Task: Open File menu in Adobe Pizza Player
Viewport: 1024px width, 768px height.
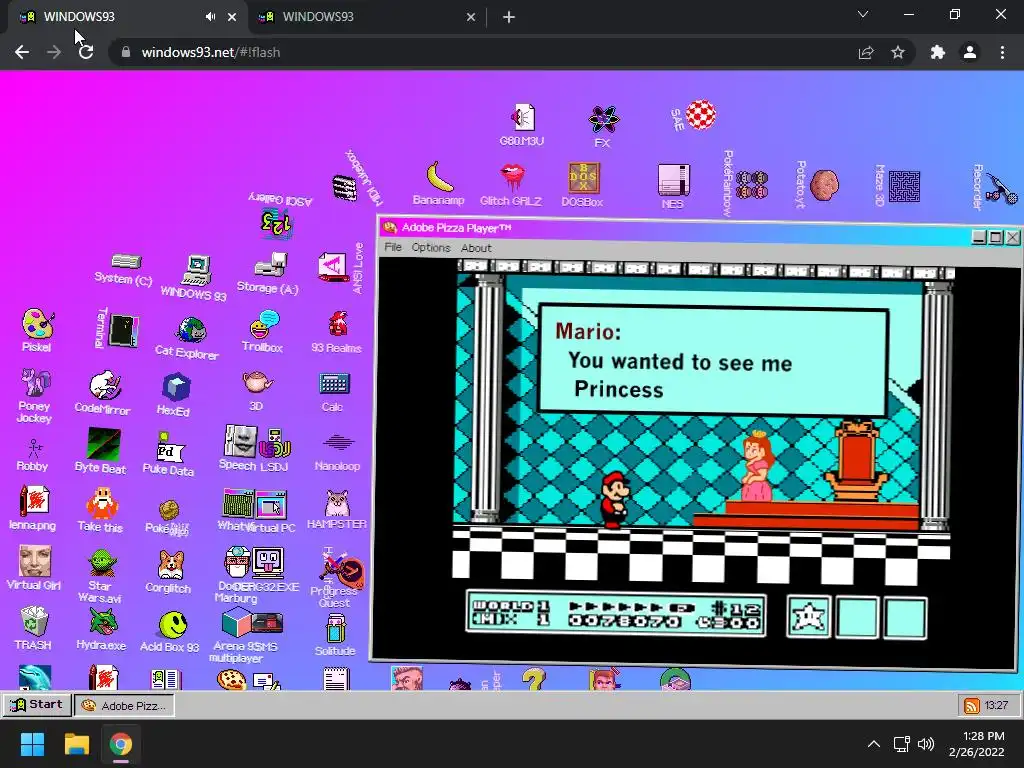Action: 393,247
